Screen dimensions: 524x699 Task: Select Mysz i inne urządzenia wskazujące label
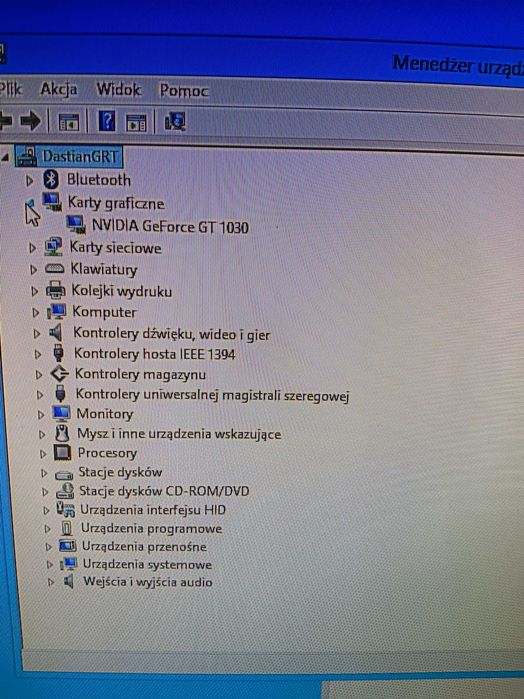pos(179,434)
